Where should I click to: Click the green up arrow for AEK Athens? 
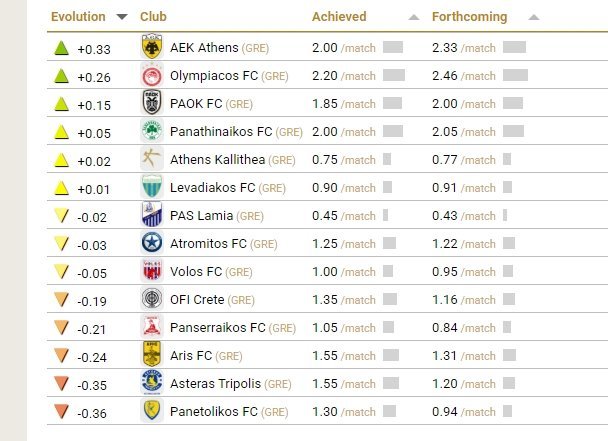(61, 48)
